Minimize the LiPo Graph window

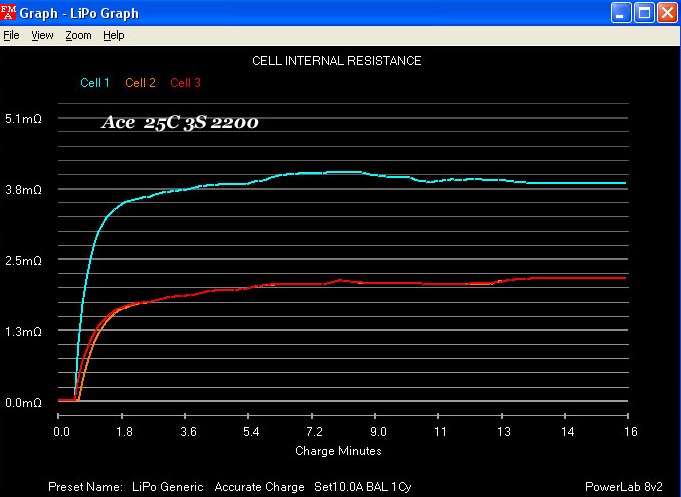coord(621,13)
